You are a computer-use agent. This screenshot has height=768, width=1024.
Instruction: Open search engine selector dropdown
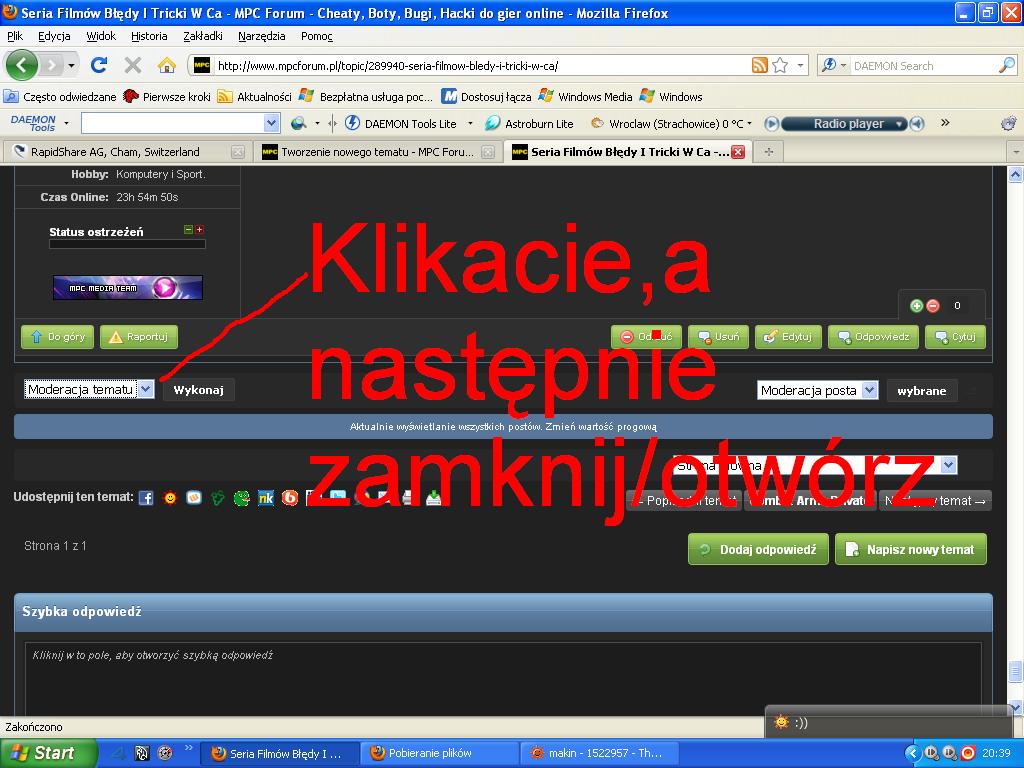coord(842,65)
